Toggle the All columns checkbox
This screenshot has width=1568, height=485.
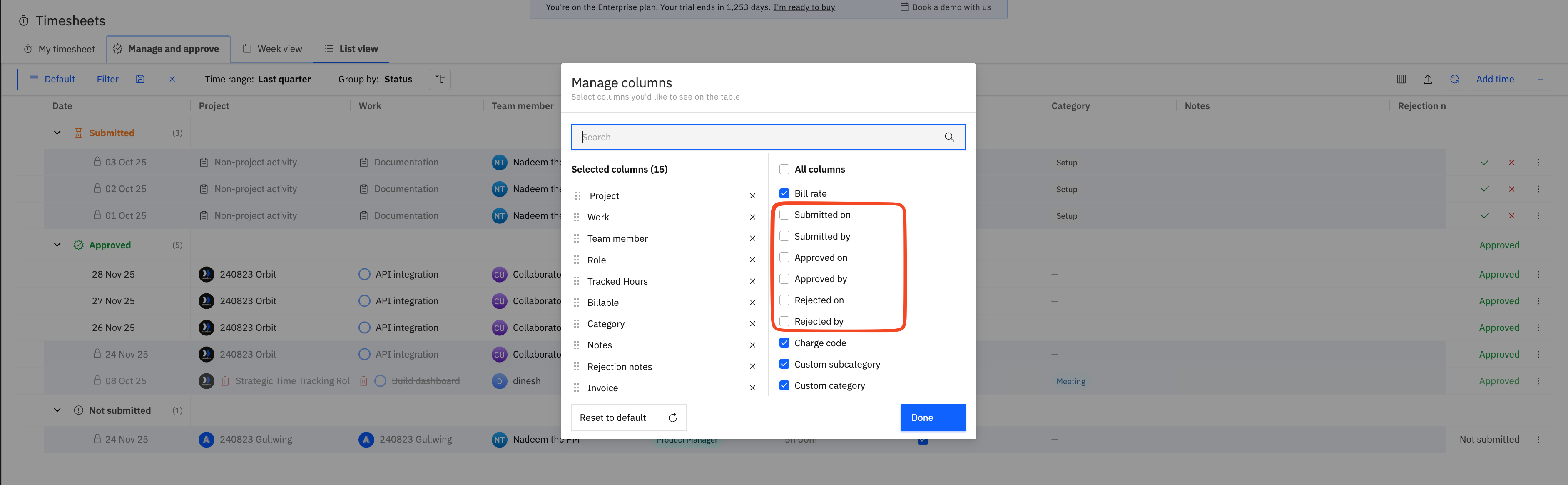click(784, 170)
